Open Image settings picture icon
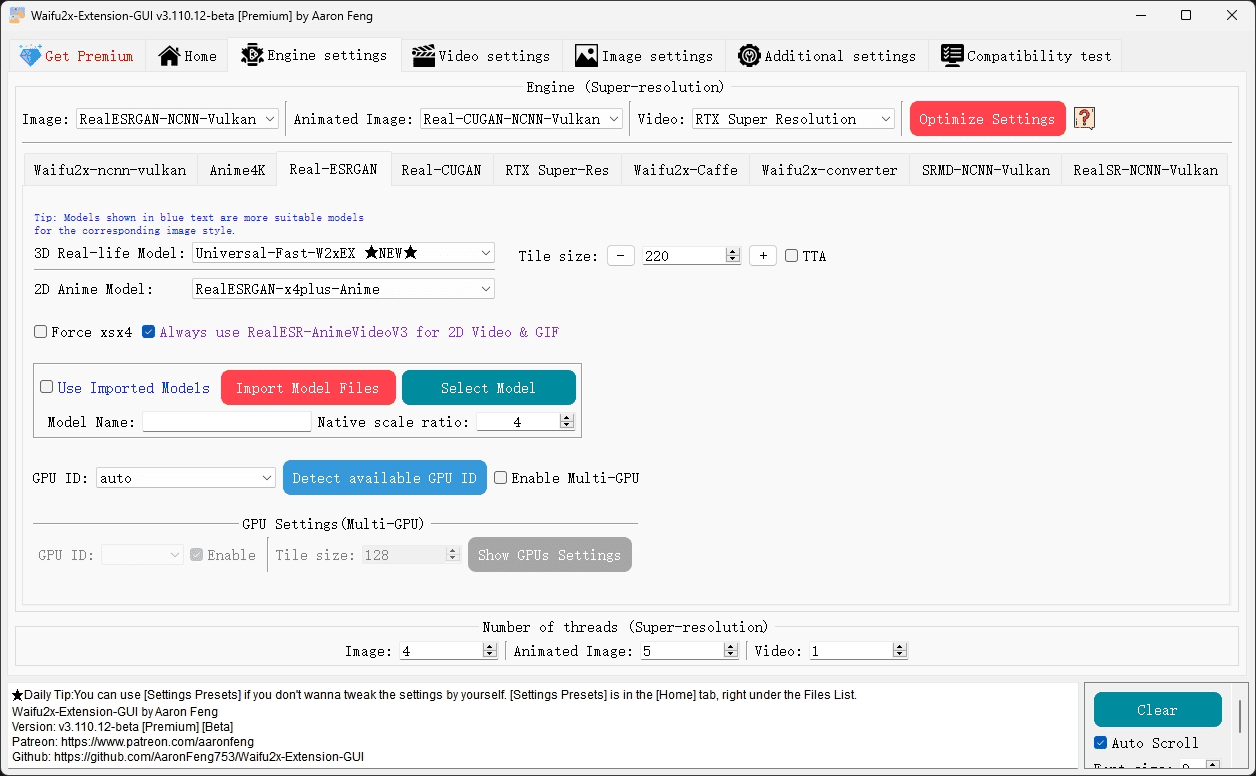 tap(586, 56)
